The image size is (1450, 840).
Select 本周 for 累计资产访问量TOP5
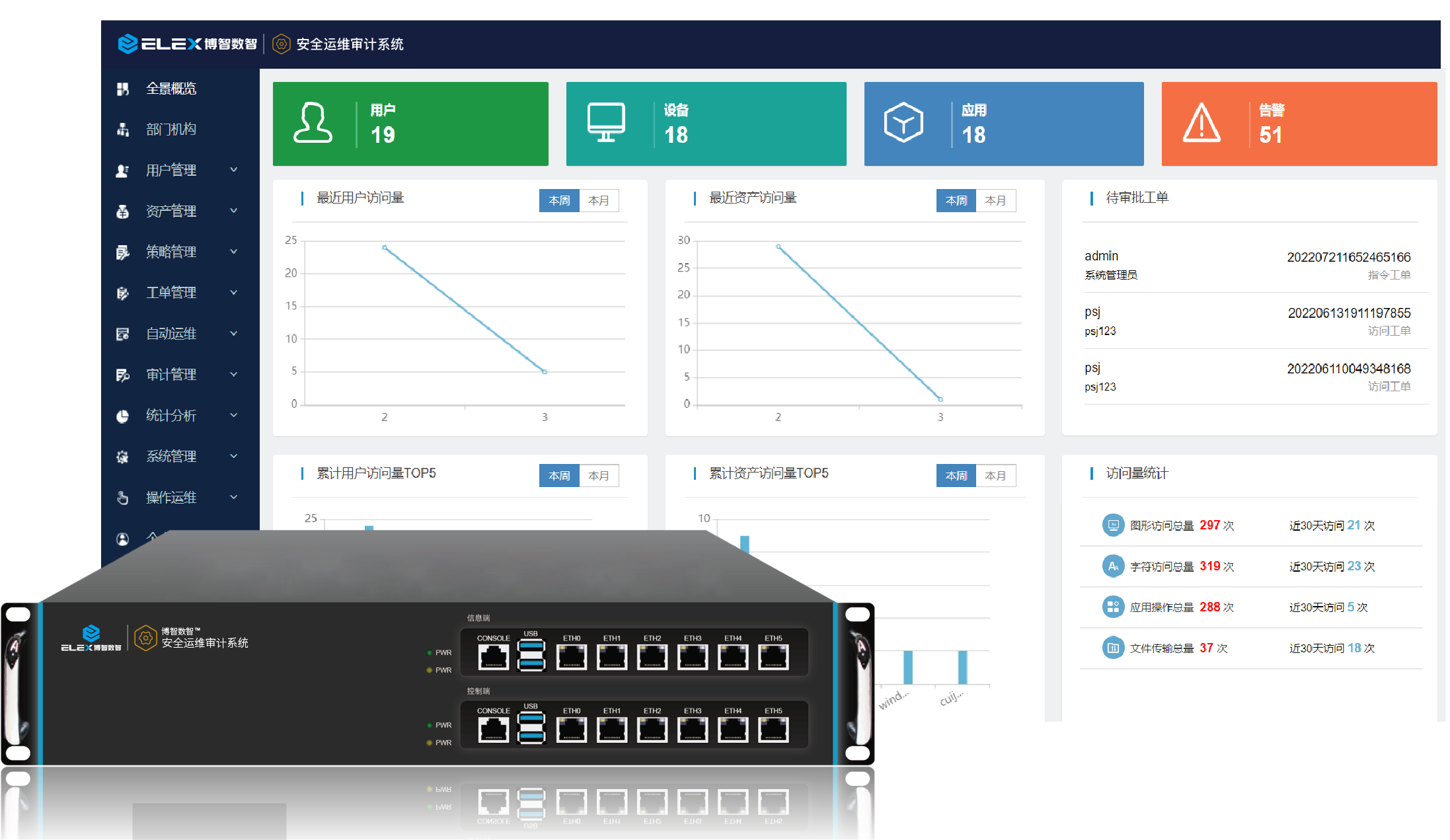956,476
